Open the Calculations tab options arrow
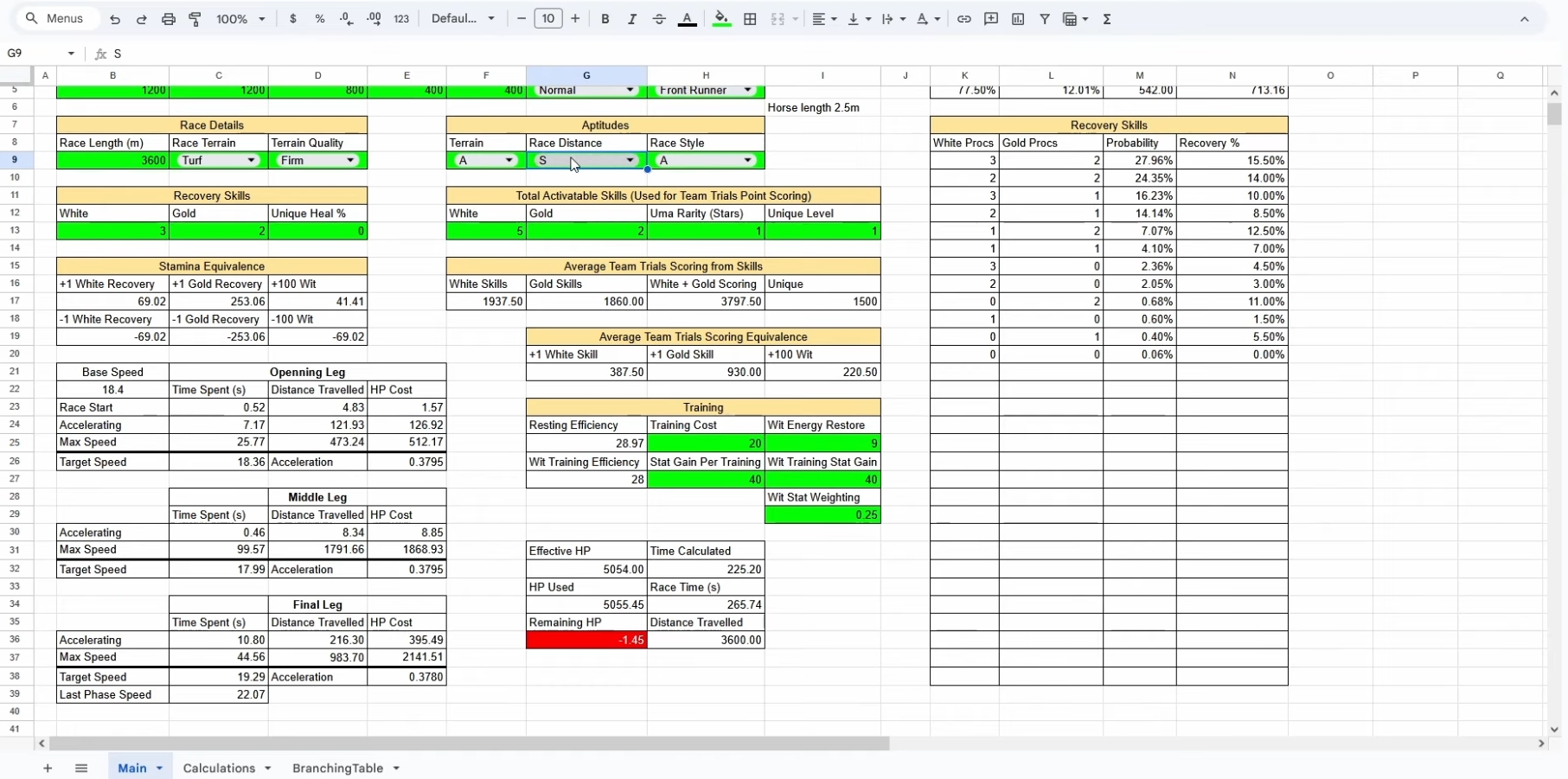1568x779 pixels. coord(267,768)
